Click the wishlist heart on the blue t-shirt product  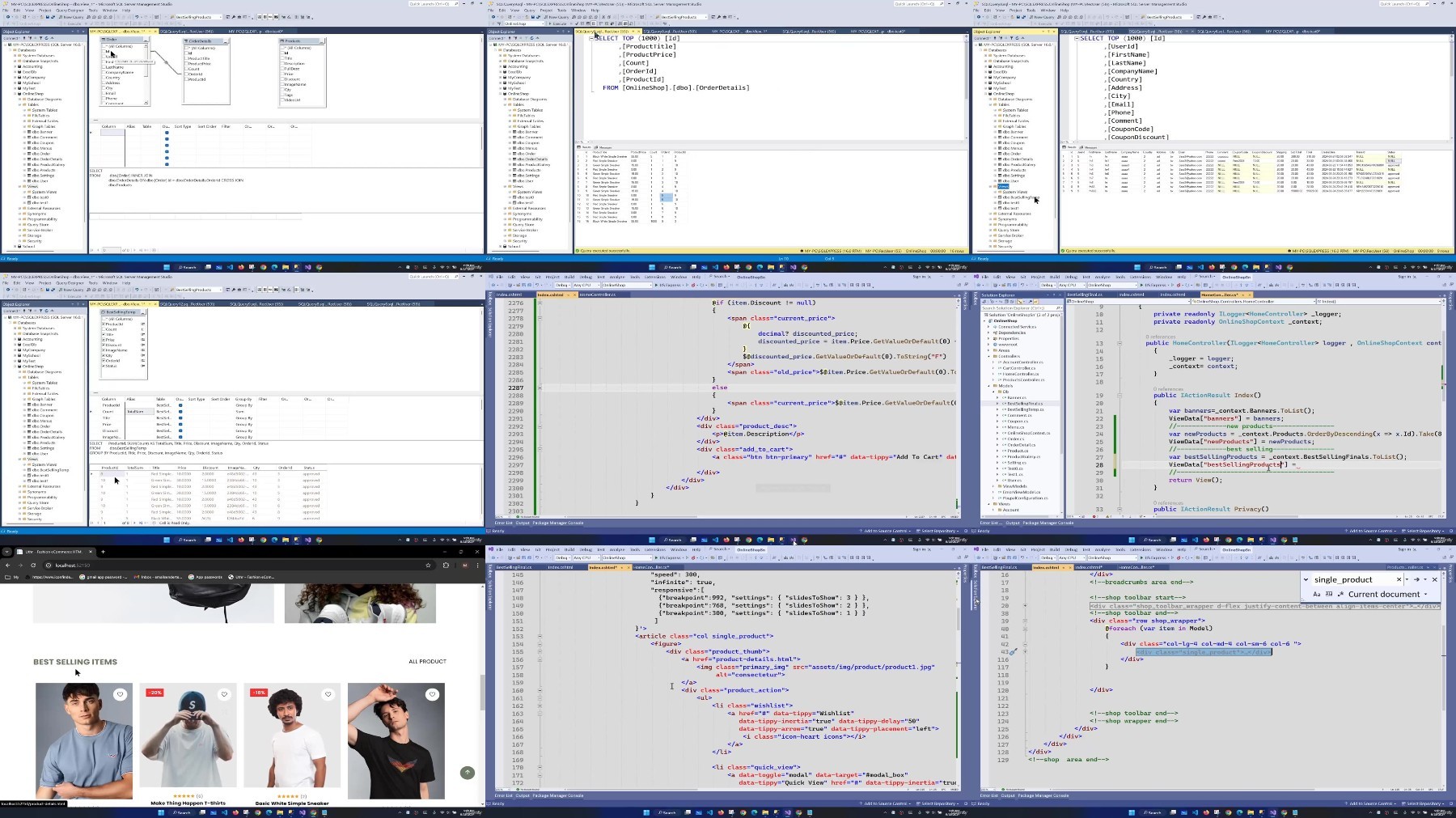pos(120,694)
